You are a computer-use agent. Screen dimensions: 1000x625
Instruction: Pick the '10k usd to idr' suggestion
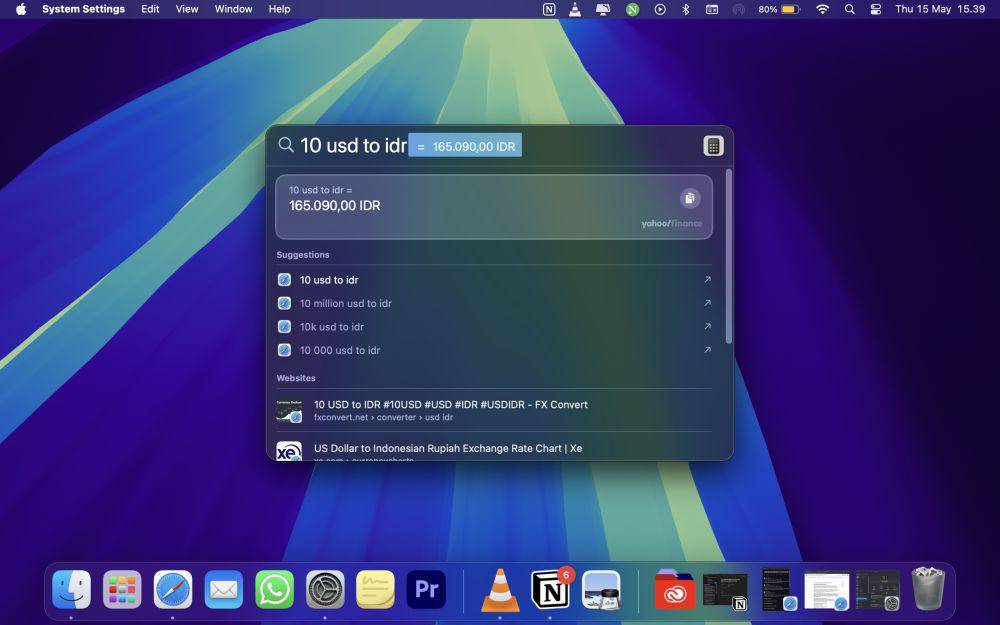pyautogui.click(x=494, y=327)
